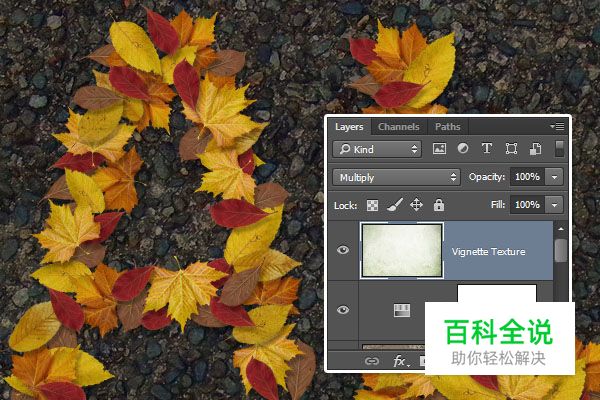Click link layers icon at bottom
This screenshot has width=600, height=400.
(x=372, y=361)
